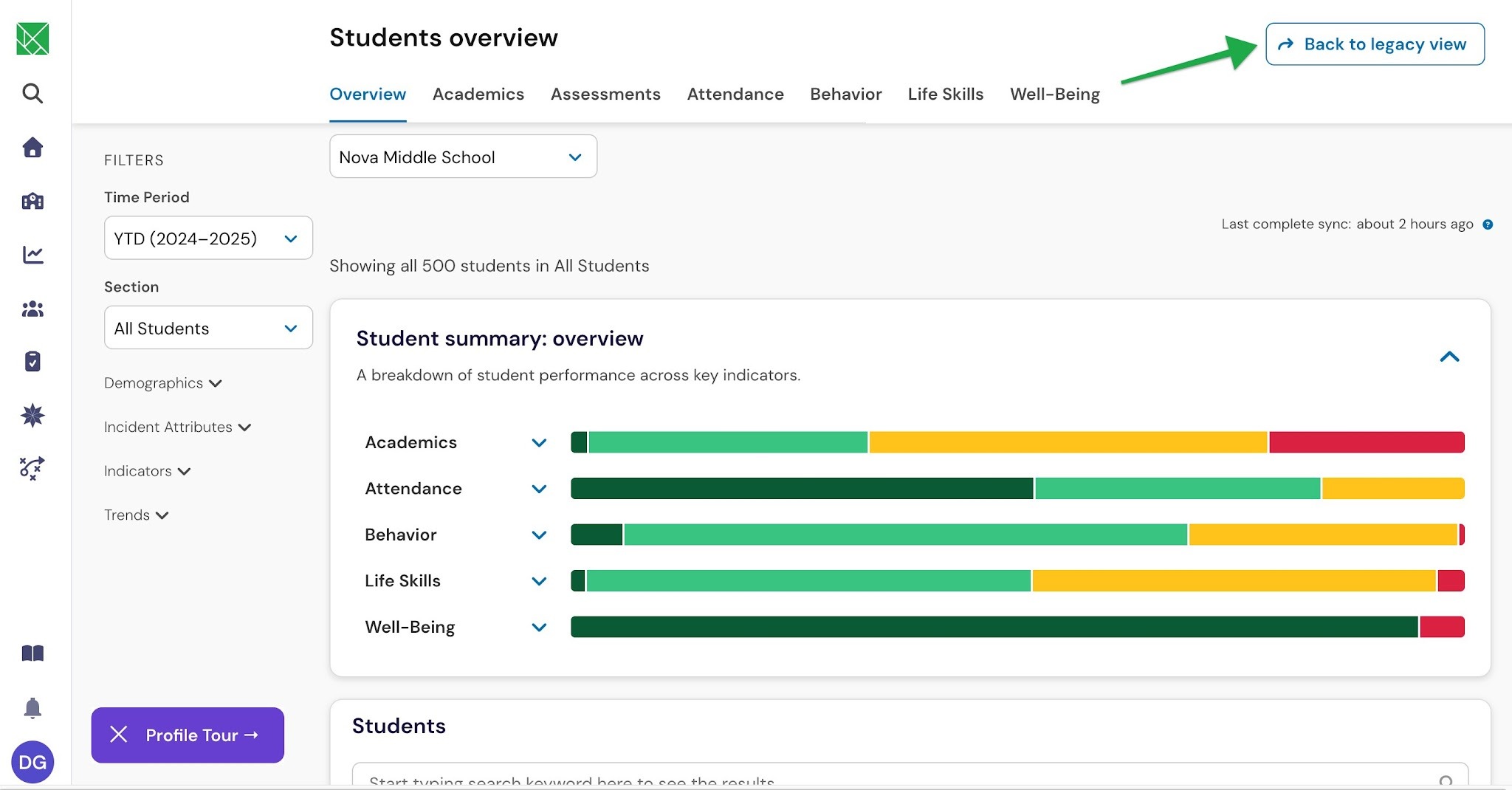The width and height of the screenshot is (1512, 790).
Task: Click the green app logo in sidebar
Action: point(32,38)
